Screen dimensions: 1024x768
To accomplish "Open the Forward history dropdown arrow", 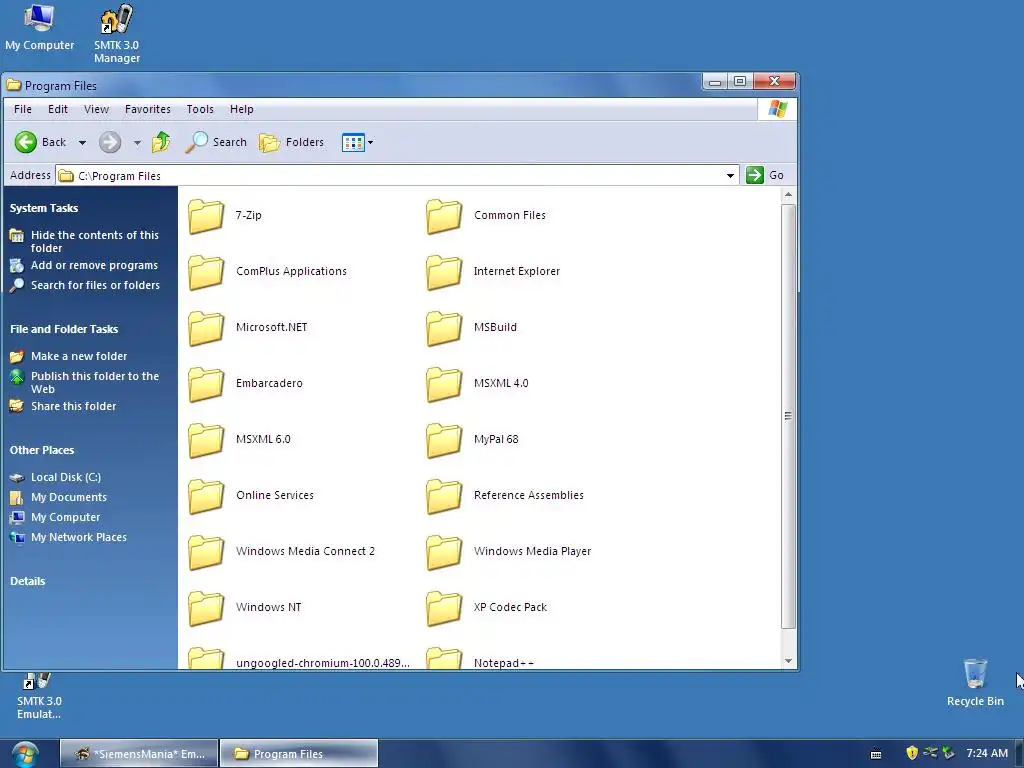I will tap(136, 142).
